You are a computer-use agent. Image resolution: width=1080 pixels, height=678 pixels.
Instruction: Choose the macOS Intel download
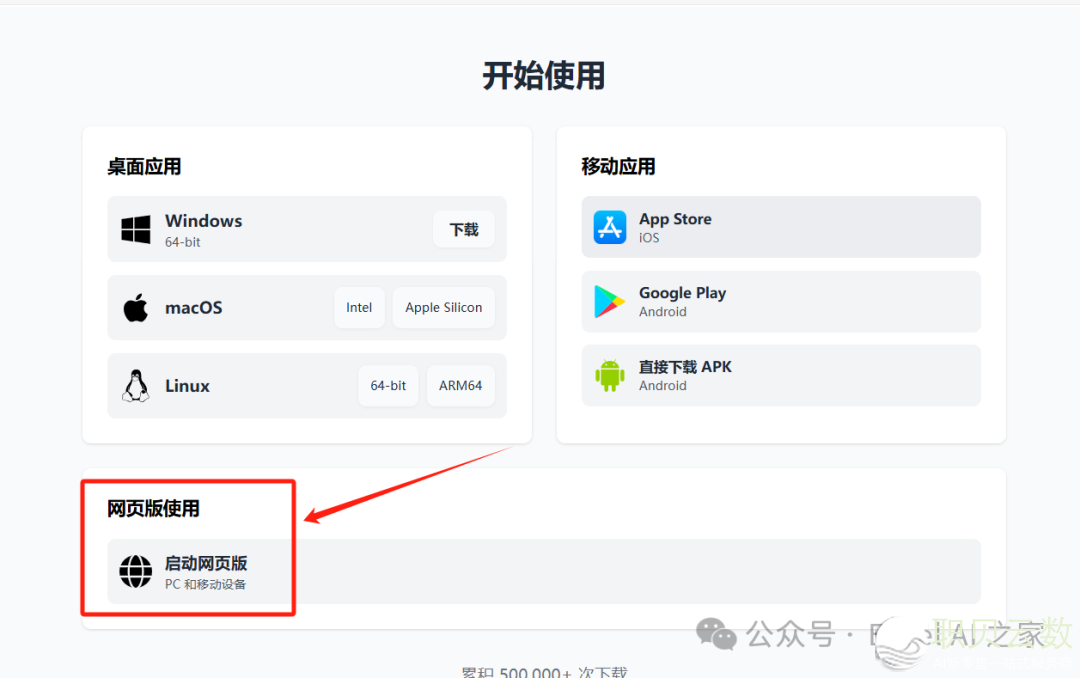359,307
